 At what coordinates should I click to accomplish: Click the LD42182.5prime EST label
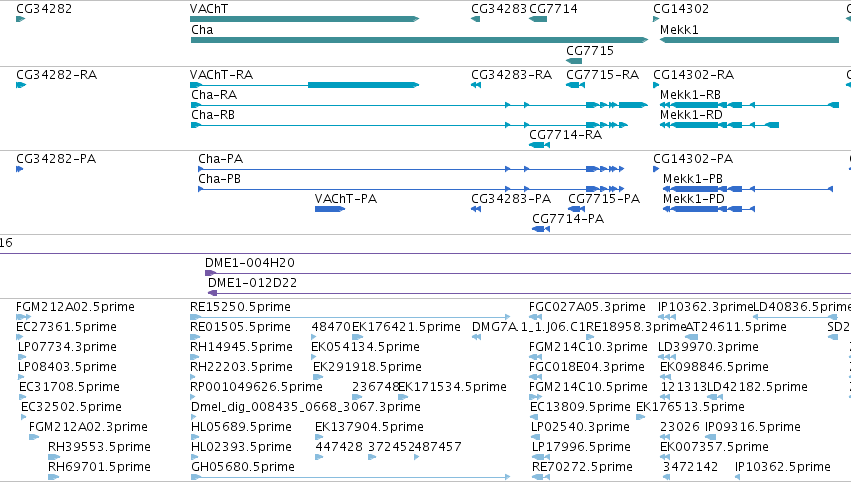point(757,388)
